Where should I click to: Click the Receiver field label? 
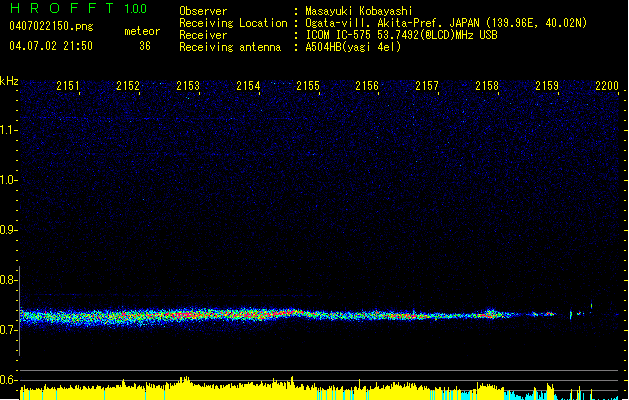tap(203, 35)
